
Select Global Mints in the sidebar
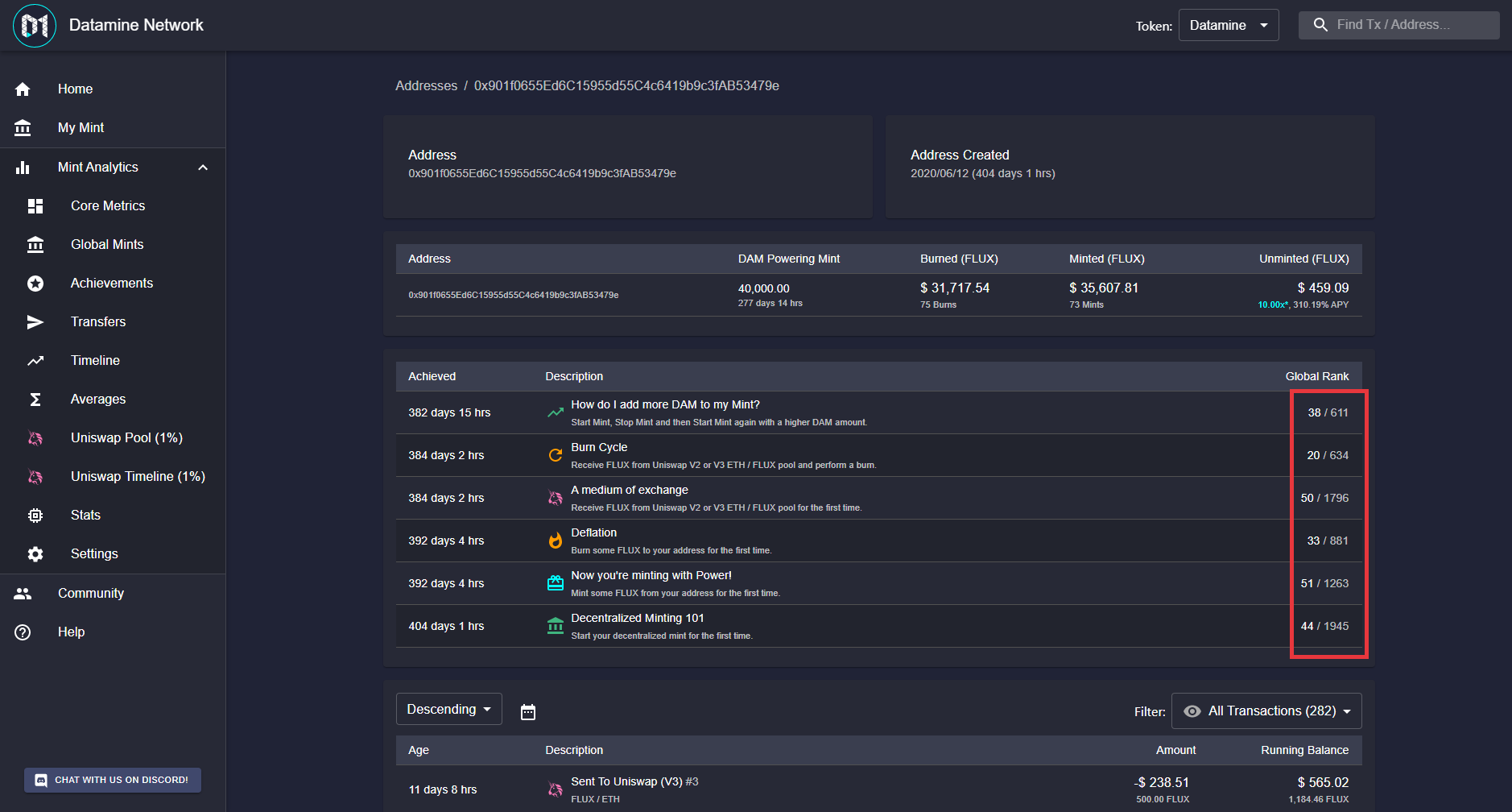[113, 245]
